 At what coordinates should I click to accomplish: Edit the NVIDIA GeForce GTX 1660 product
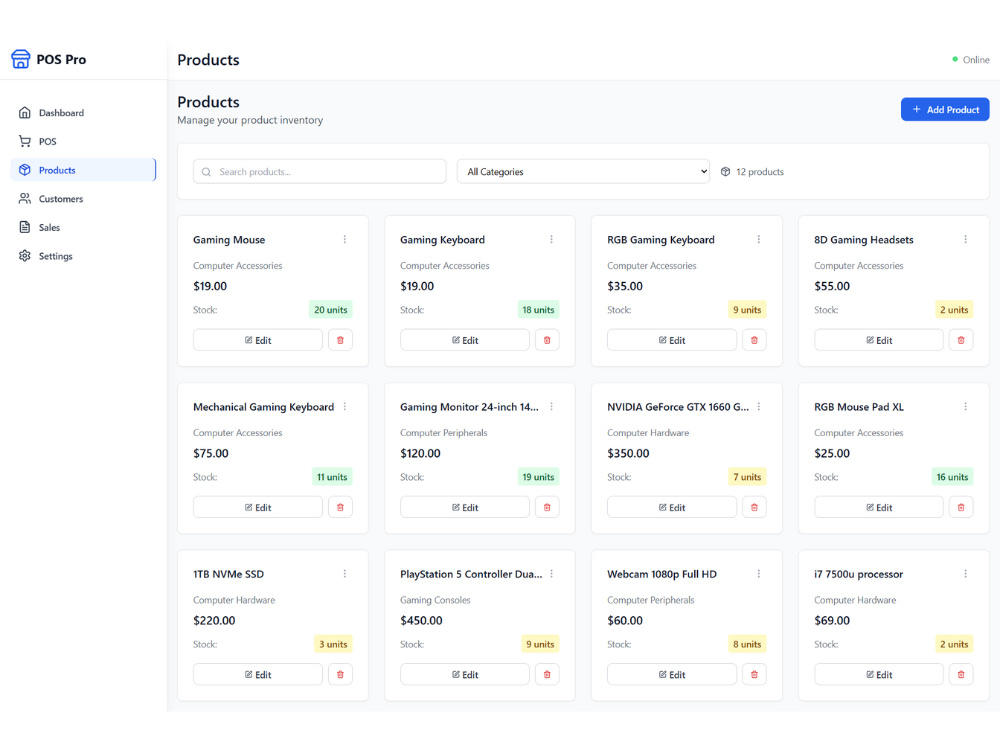[x=672, y=507]
